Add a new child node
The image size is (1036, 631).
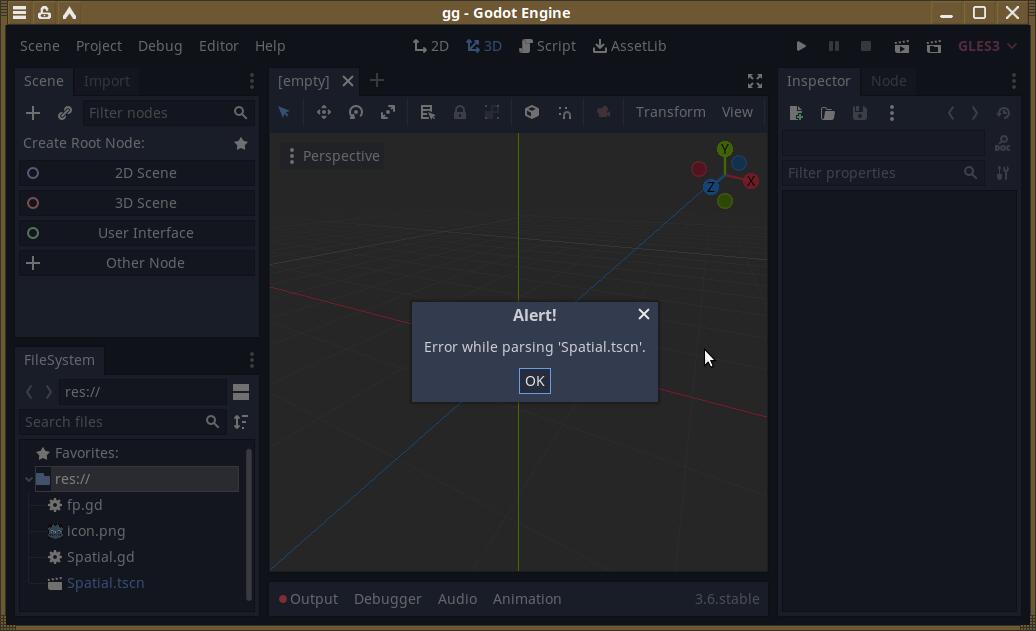32,113
